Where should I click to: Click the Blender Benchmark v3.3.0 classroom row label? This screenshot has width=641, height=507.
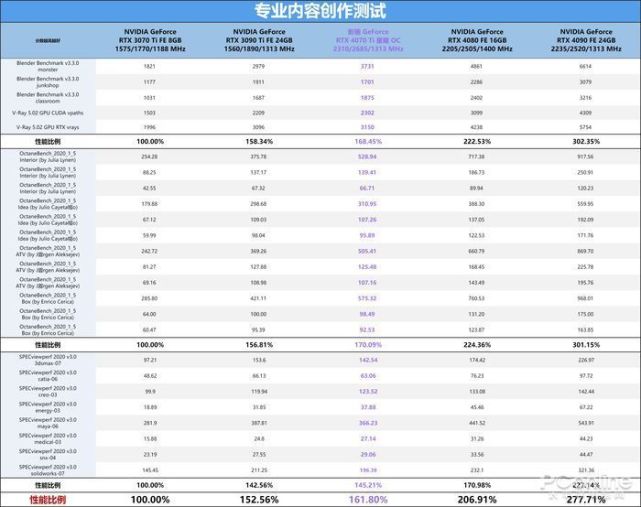tap(48, 98)
